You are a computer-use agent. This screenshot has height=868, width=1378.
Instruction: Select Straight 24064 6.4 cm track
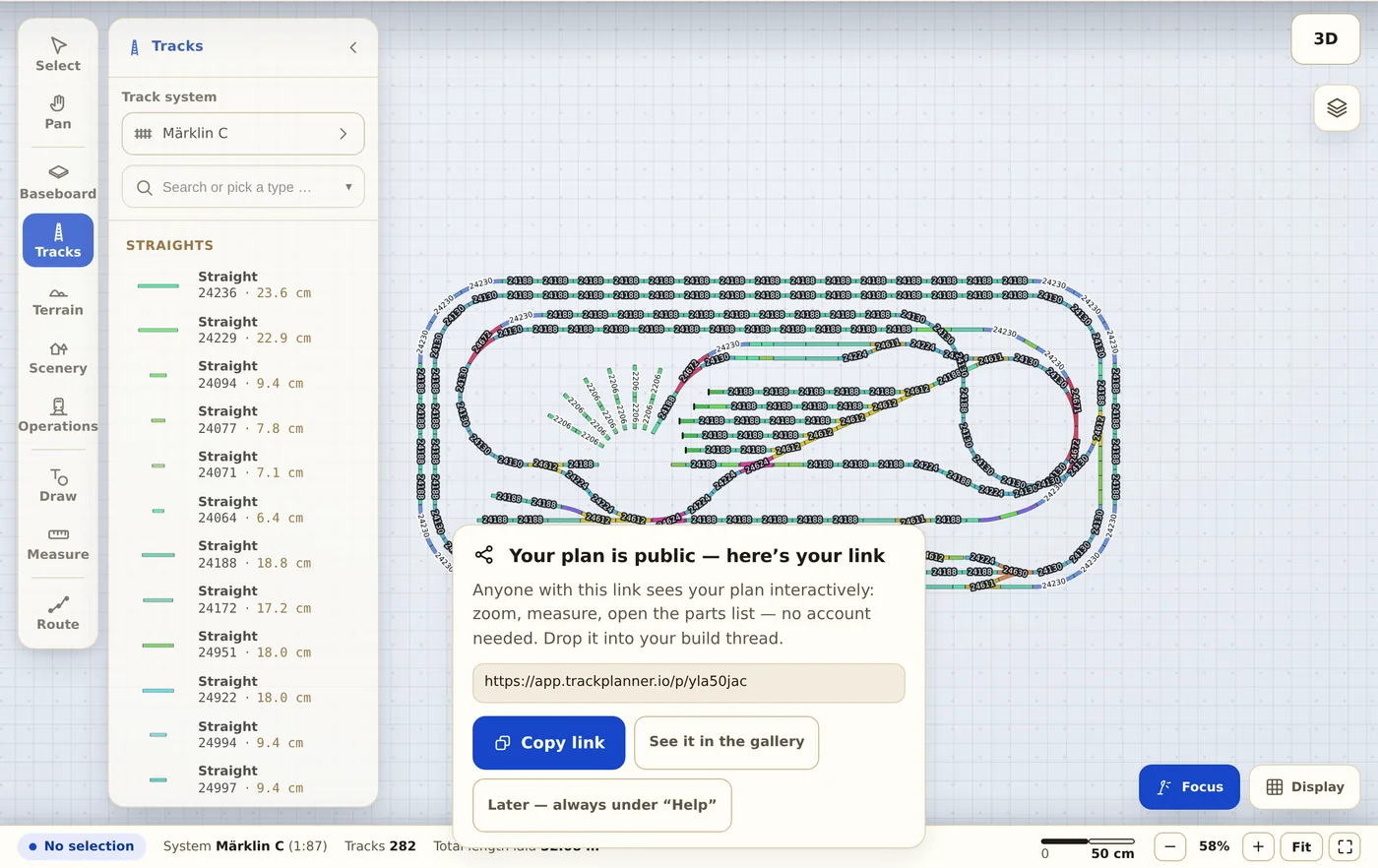[x=243, y=510]
